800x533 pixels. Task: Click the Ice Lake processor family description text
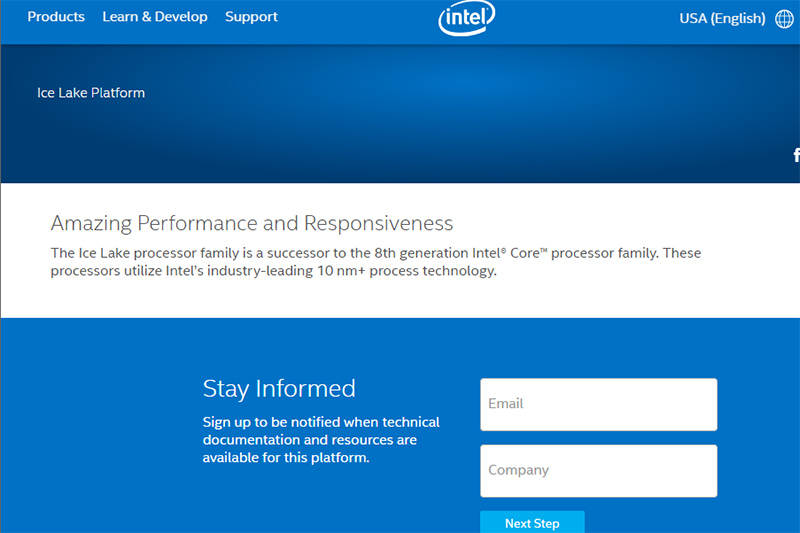[x=376, y=262]
